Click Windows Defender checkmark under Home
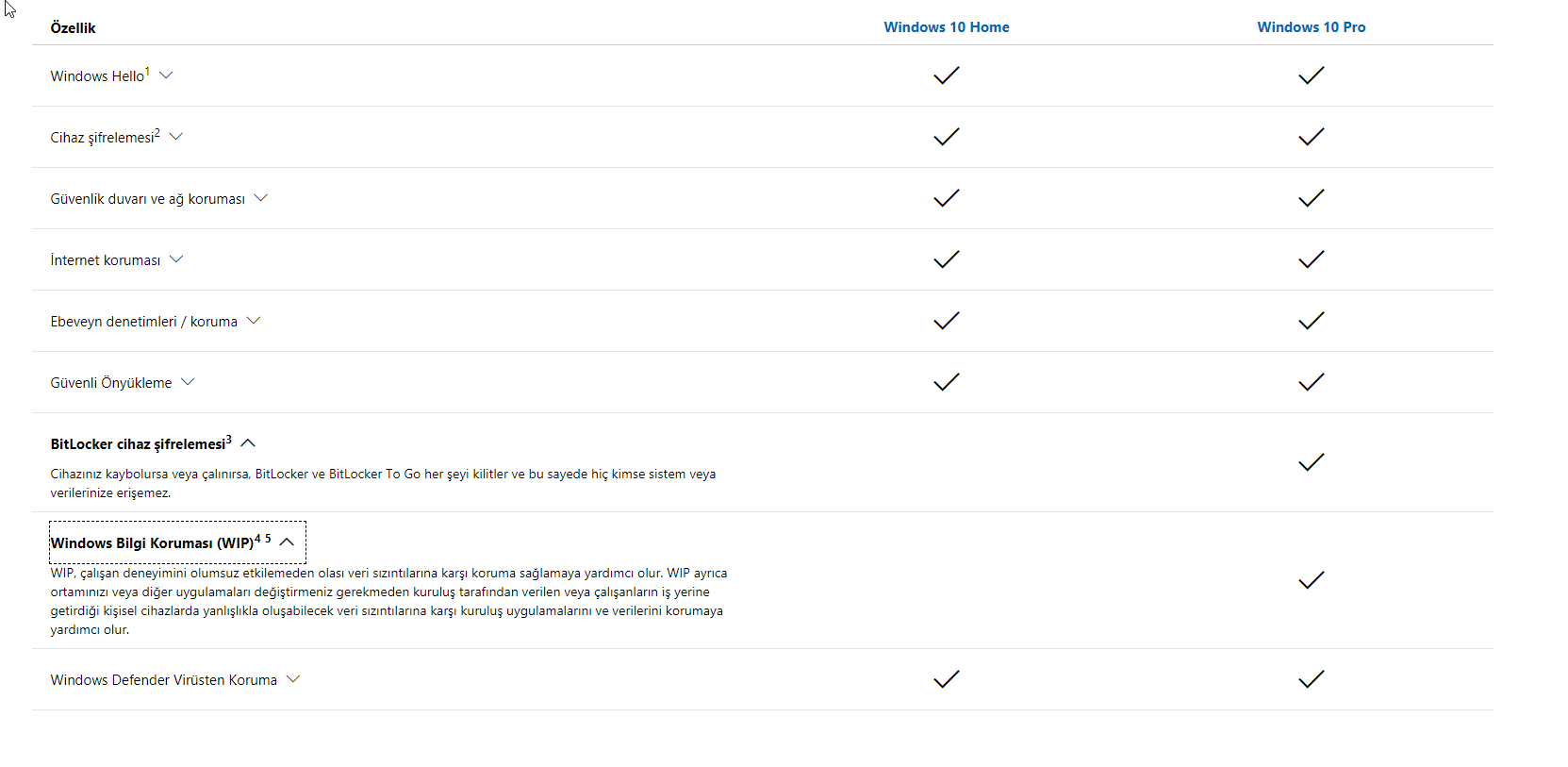1568x767 pixels. (946, 679)
